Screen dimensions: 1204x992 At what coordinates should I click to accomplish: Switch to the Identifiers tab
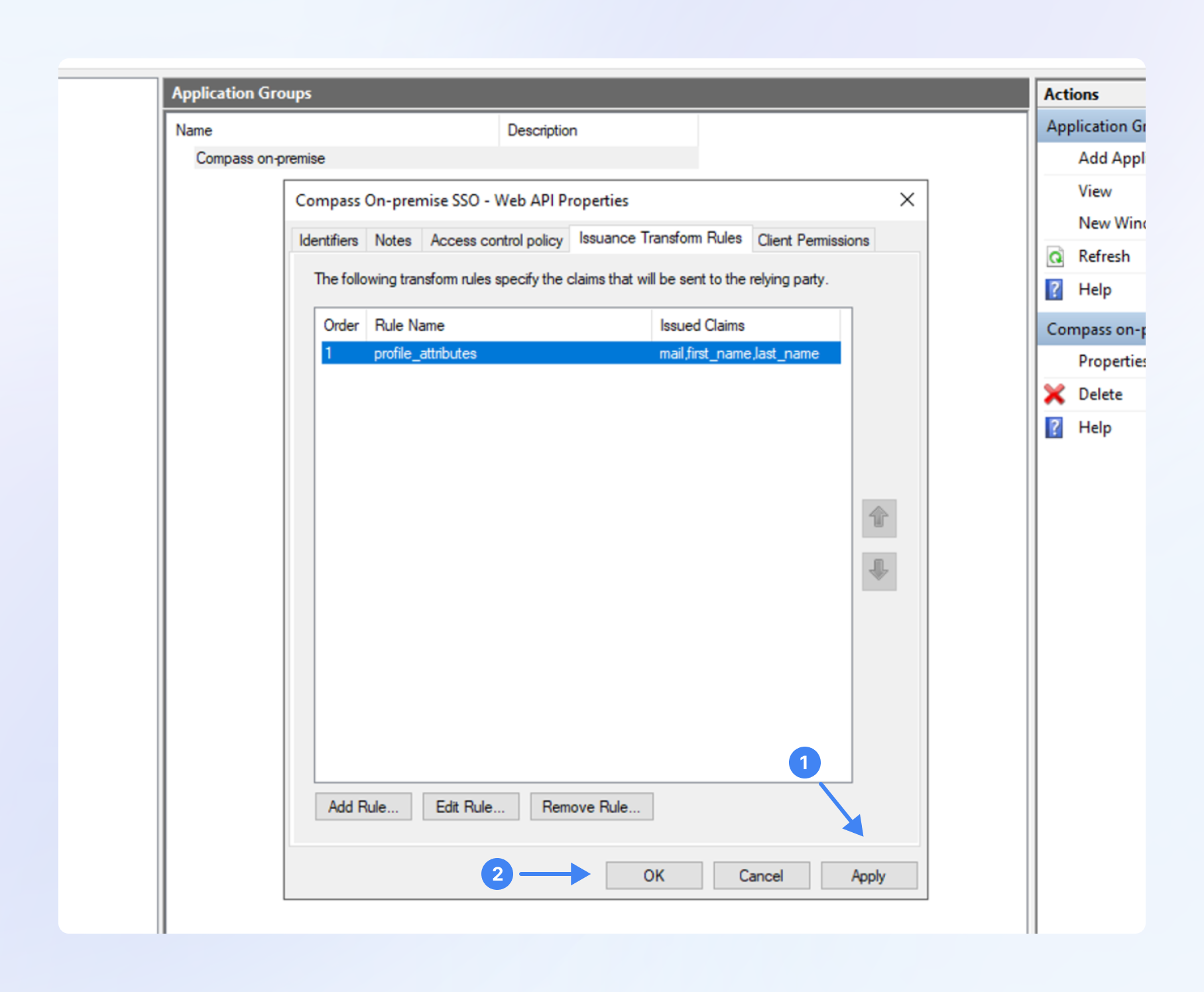pyautogui.click(x=328, y=240)
